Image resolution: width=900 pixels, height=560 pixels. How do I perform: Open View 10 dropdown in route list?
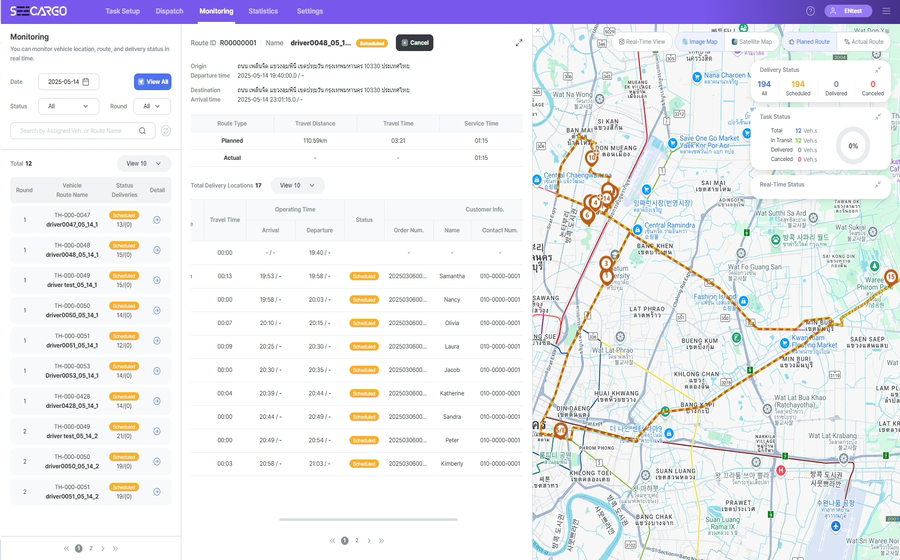[x=144, y=164]
